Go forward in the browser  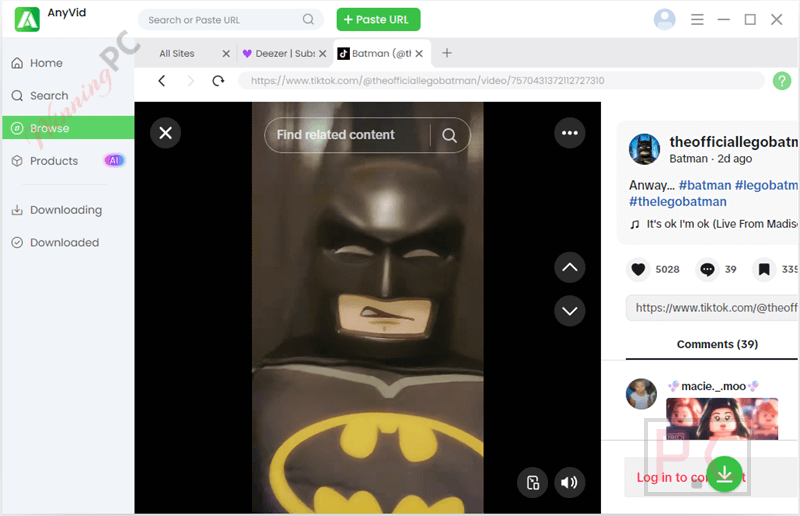coord(190,81)
